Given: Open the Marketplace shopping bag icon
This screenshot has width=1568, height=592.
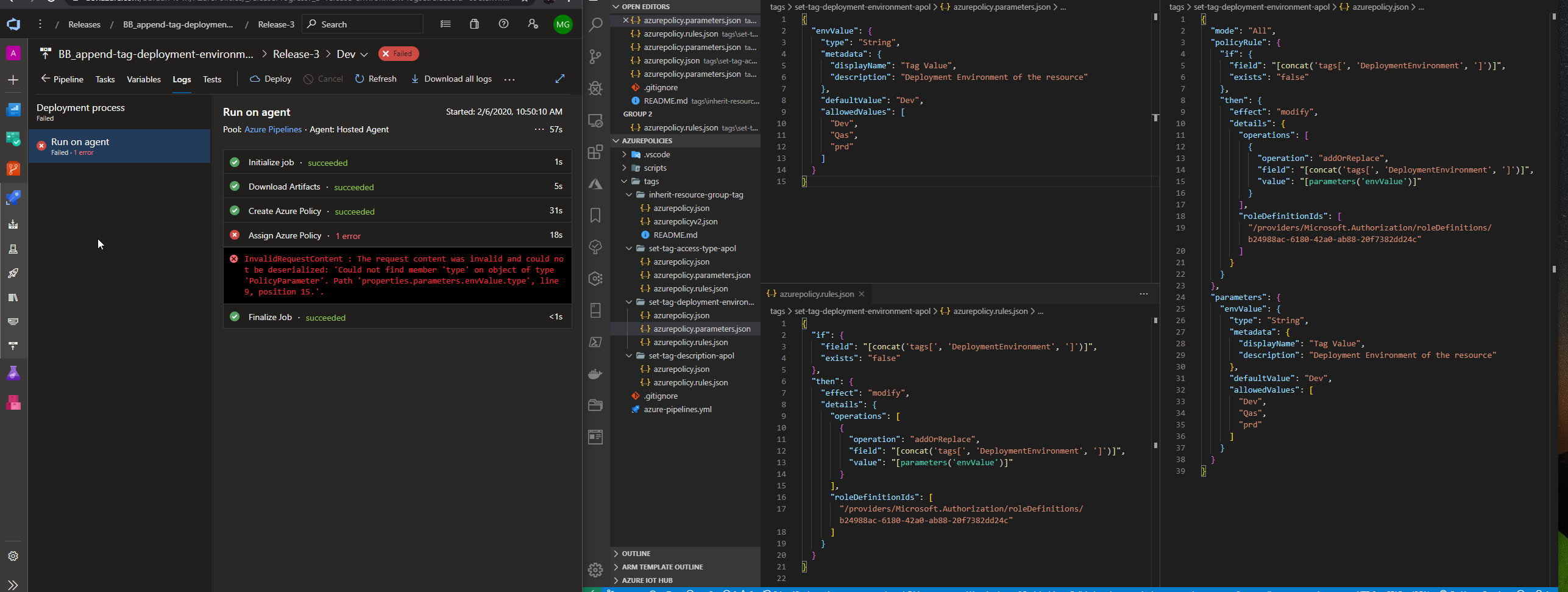Looking at the screenshot, I should 474,24.
